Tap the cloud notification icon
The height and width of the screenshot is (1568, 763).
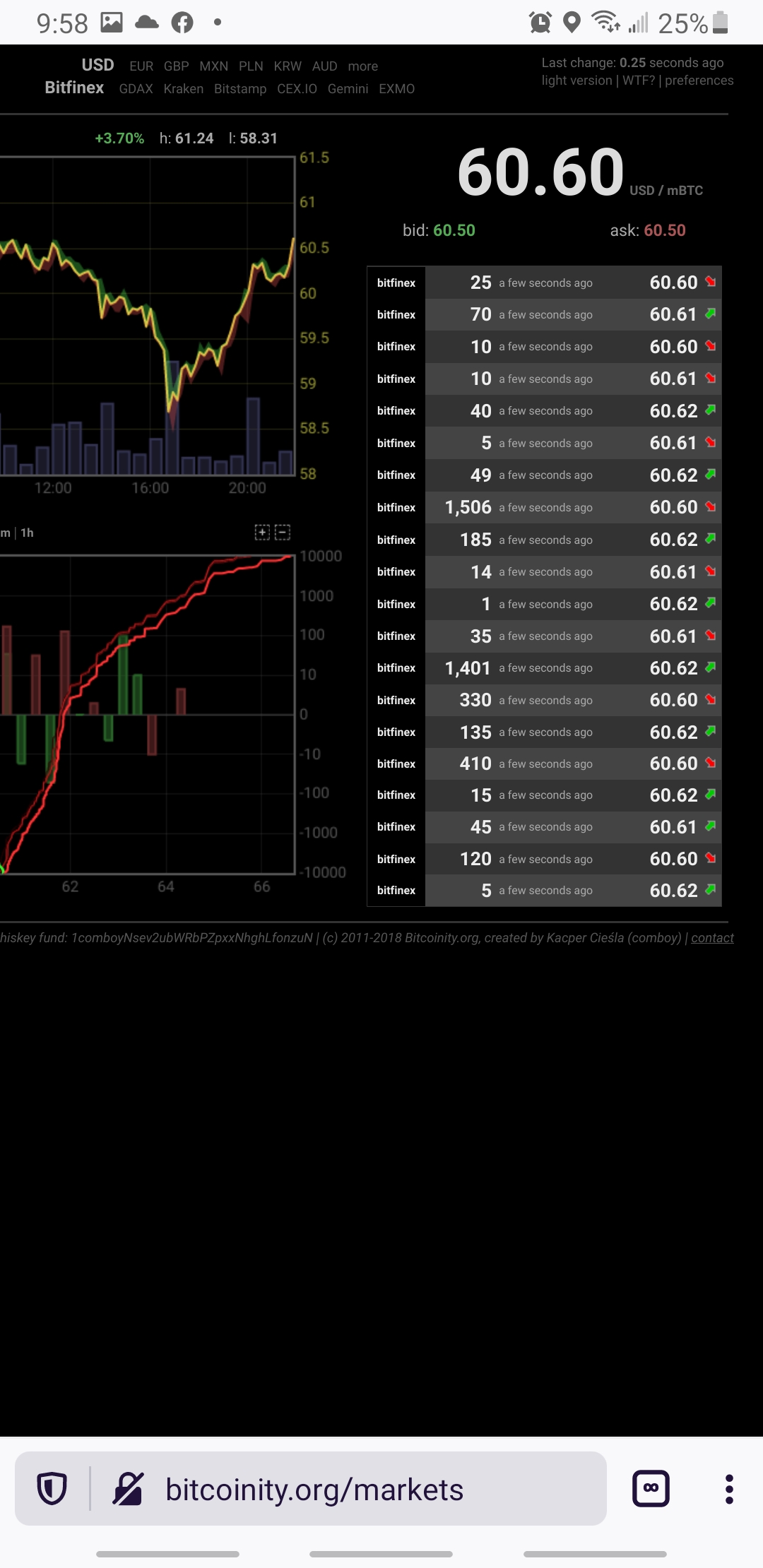click(147, 23)
